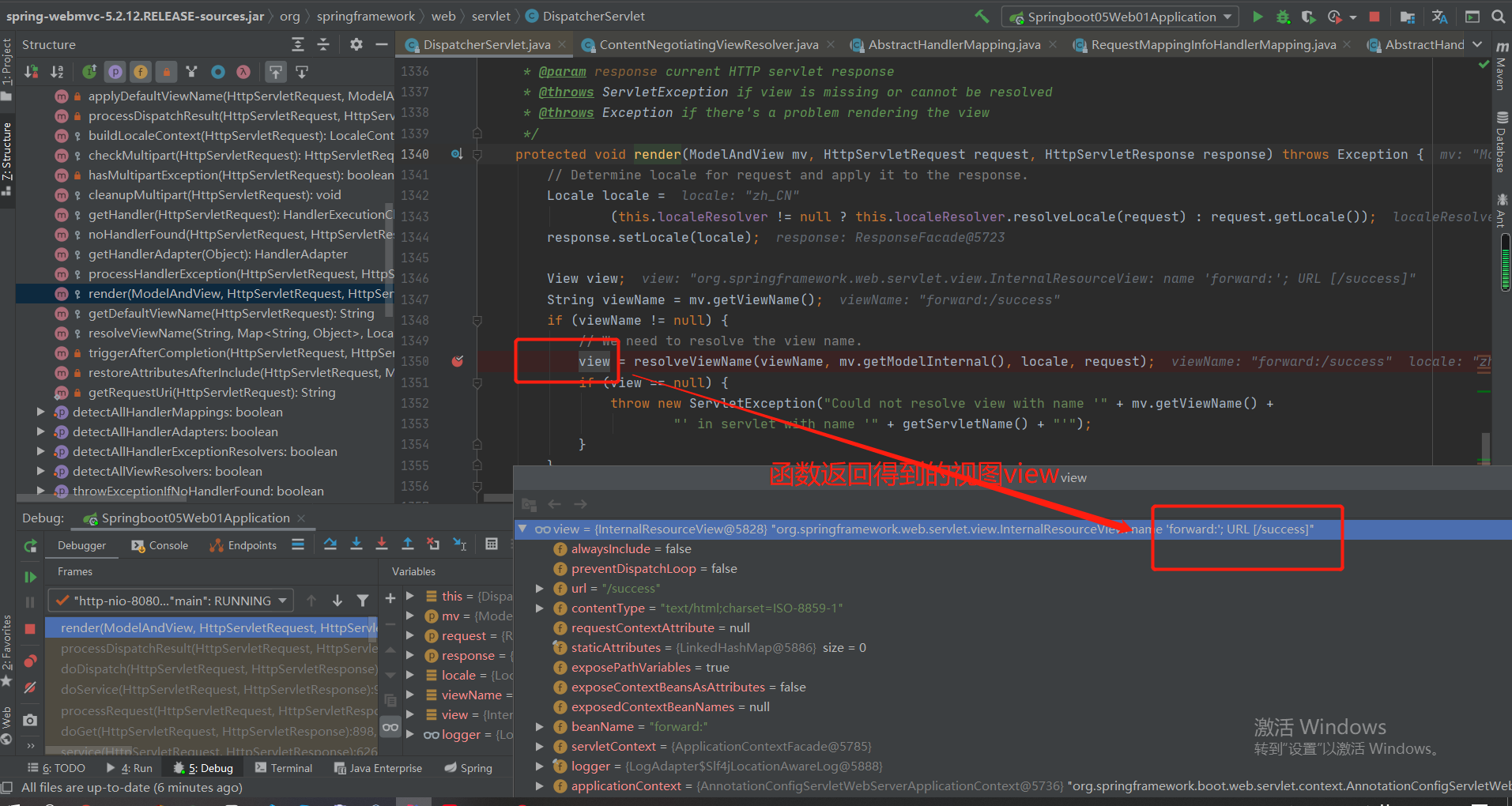The width and height of the screenshot is (1512, 806).
Task: Click Step Over in debugger toolbar
Action: click(x=330, y=544)
